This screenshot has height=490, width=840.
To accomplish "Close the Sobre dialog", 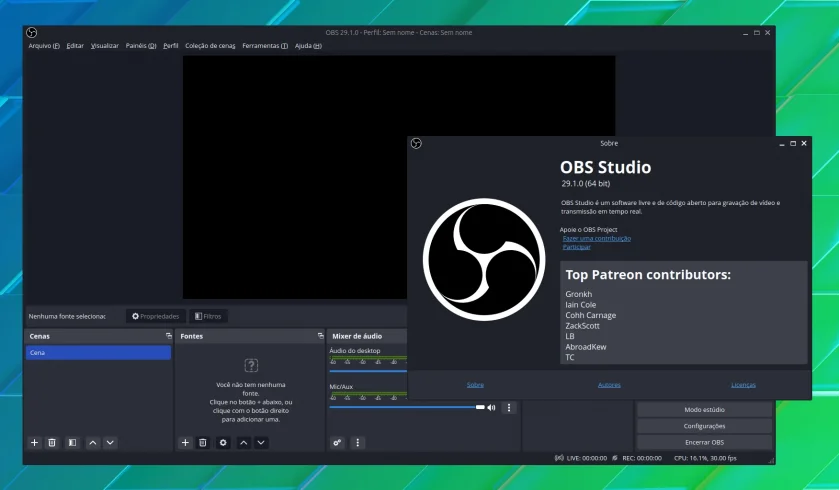I will pos(804,144).
